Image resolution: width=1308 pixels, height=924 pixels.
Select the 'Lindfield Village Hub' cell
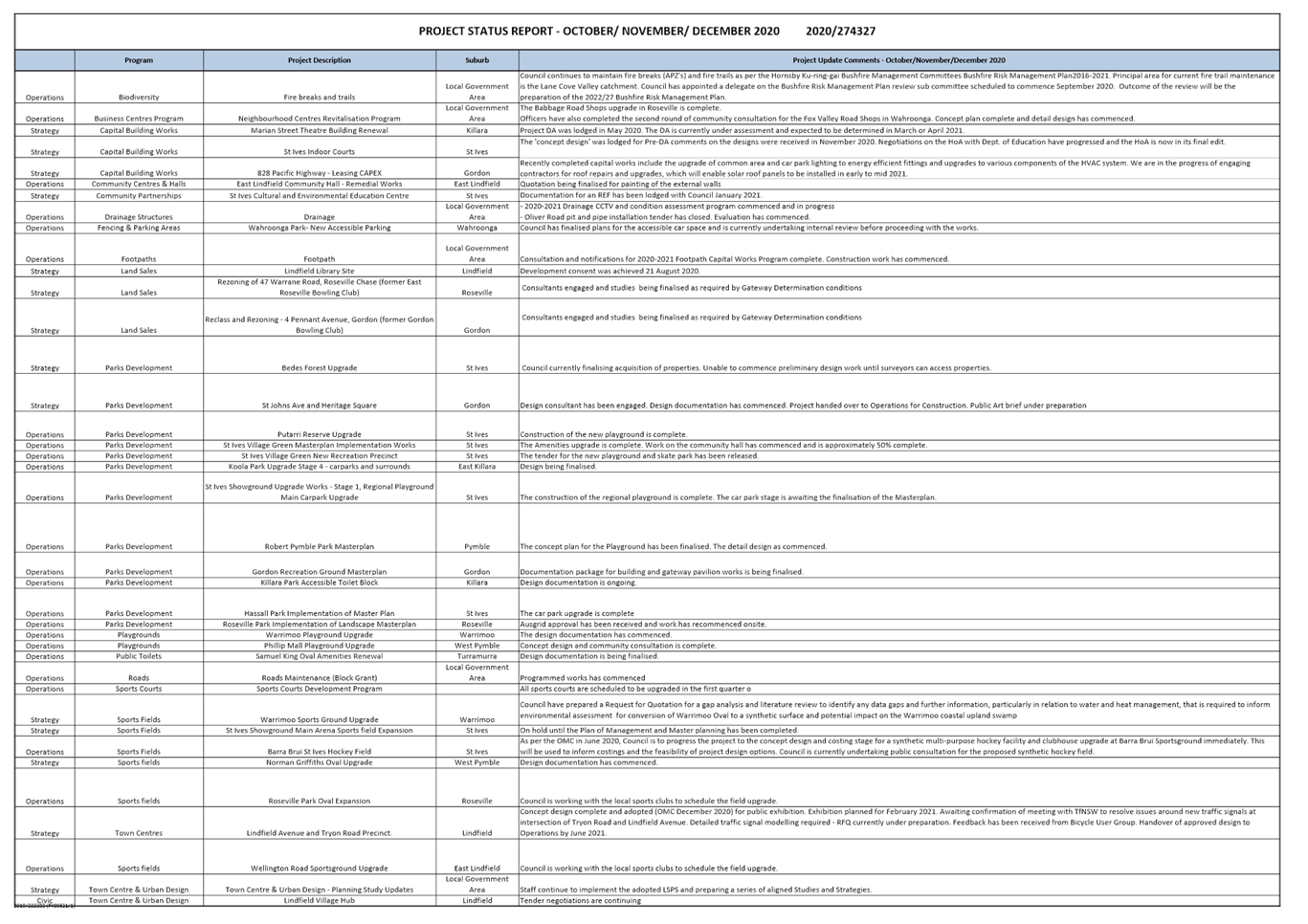click(320, 900)
